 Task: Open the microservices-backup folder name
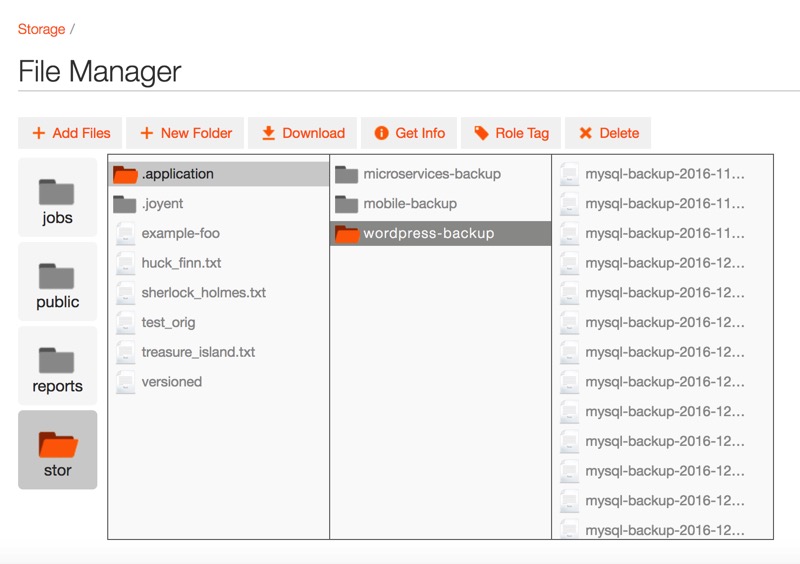[x=432, y=174]
